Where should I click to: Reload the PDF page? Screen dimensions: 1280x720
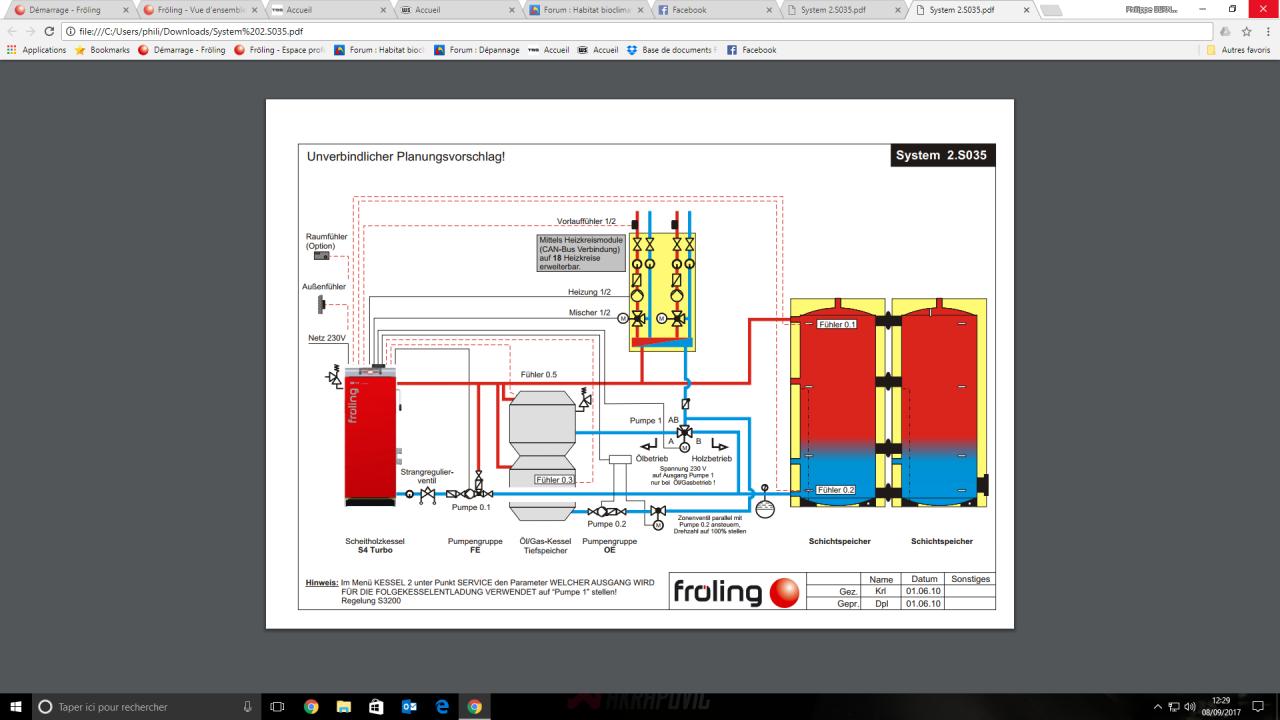pyautogui.click(x=50, y=31)
